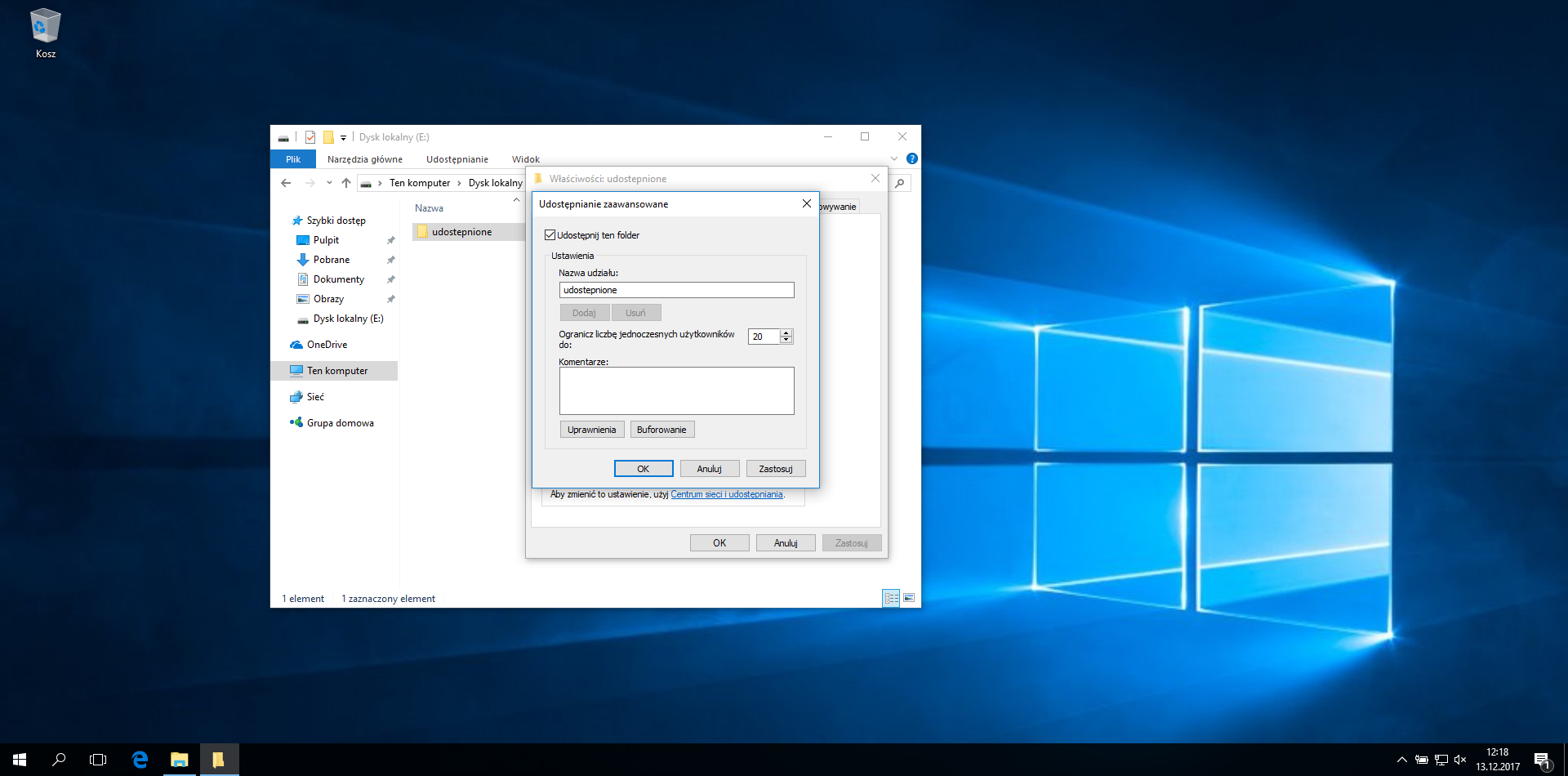Click the up-arrow navigation icon in Explorer
This screenshot has height=776, width=1568.
pos(346,183)
